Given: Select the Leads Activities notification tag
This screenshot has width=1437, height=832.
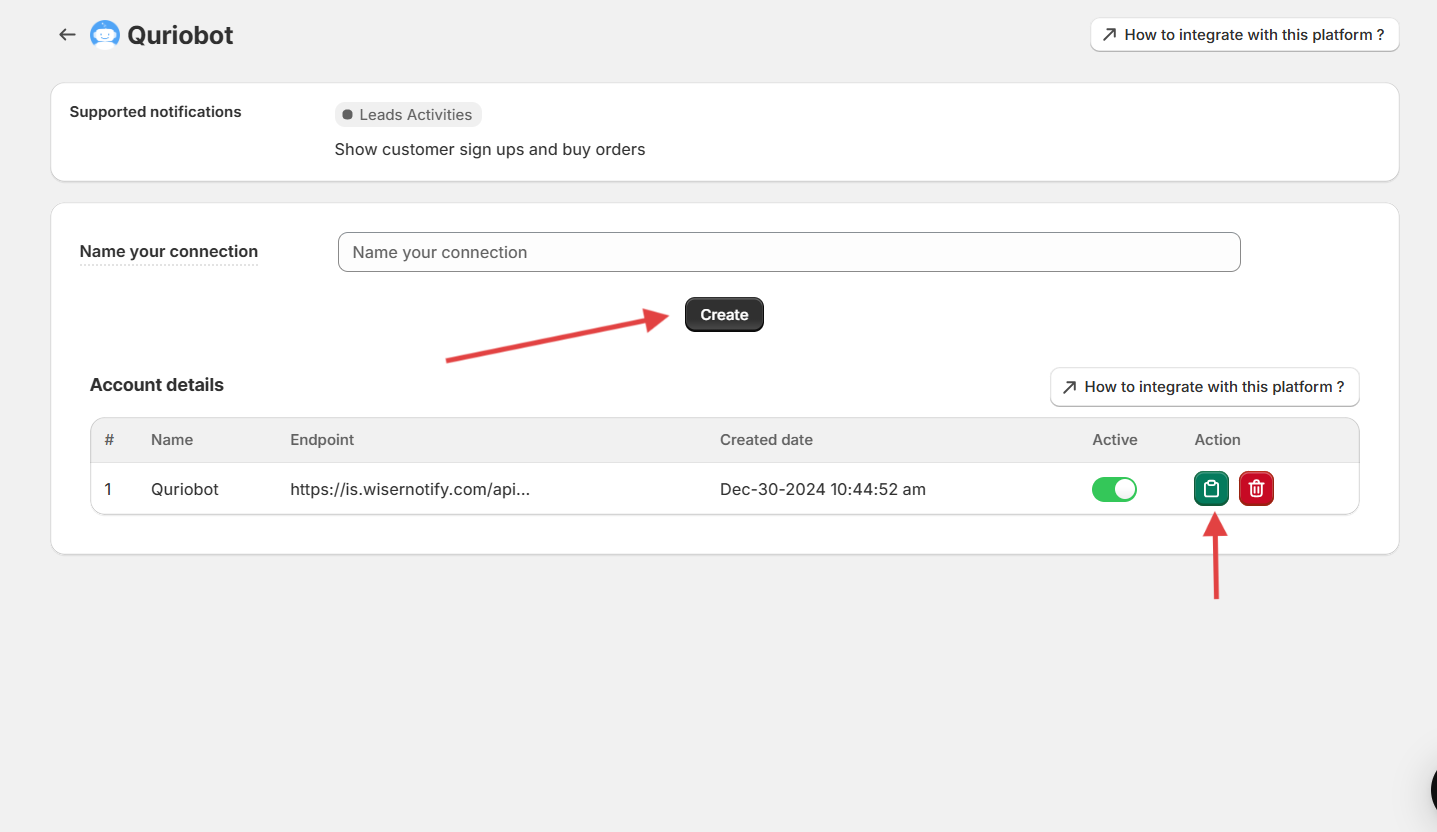Looking at the screenshot, I should pyautogui.click(x=408, y=115).
